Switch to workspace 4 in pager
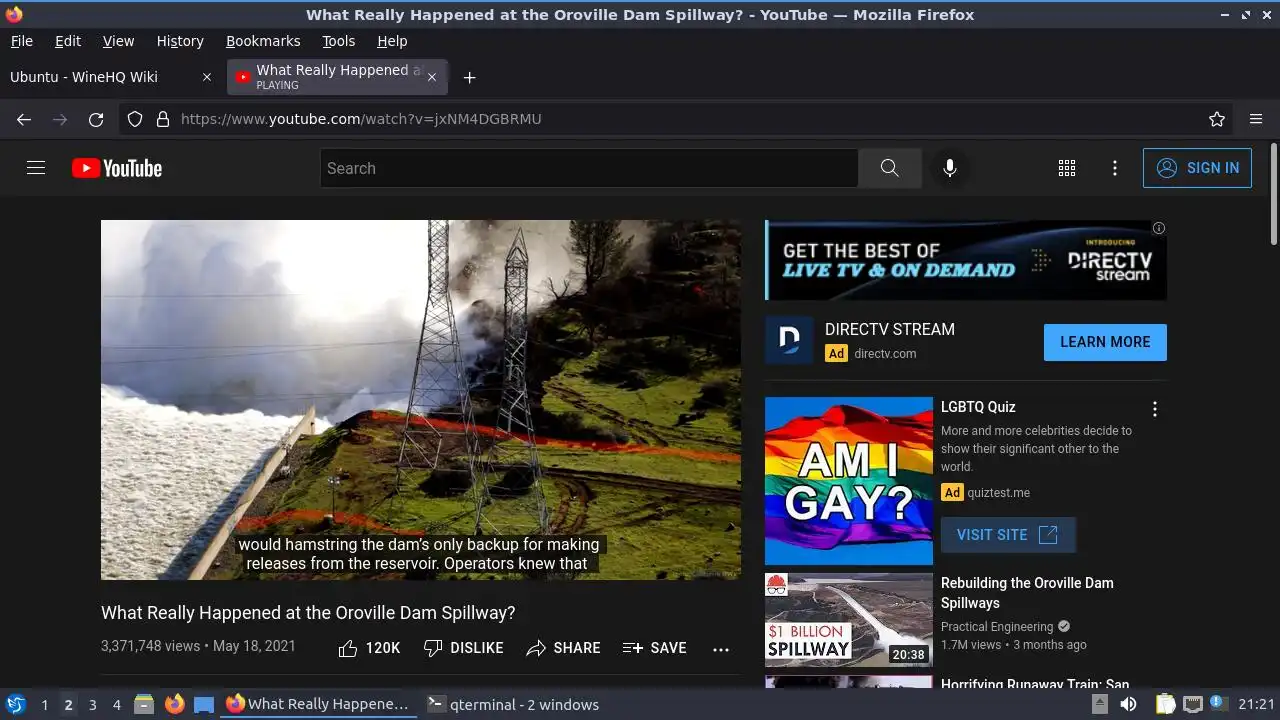Viewport: 1280px width, 720px height. click(x=116, y=705)
